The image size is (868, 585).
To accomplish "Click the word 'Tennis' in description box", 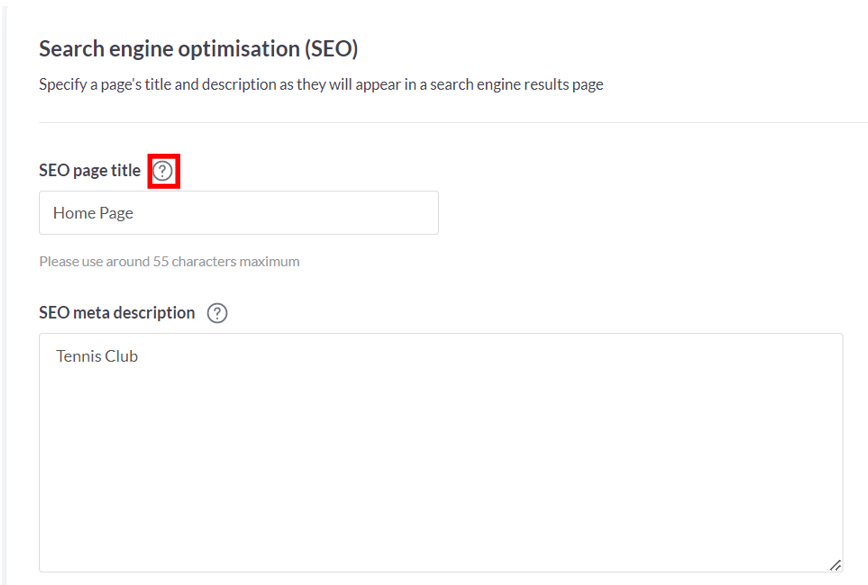I will pos(78,356).
